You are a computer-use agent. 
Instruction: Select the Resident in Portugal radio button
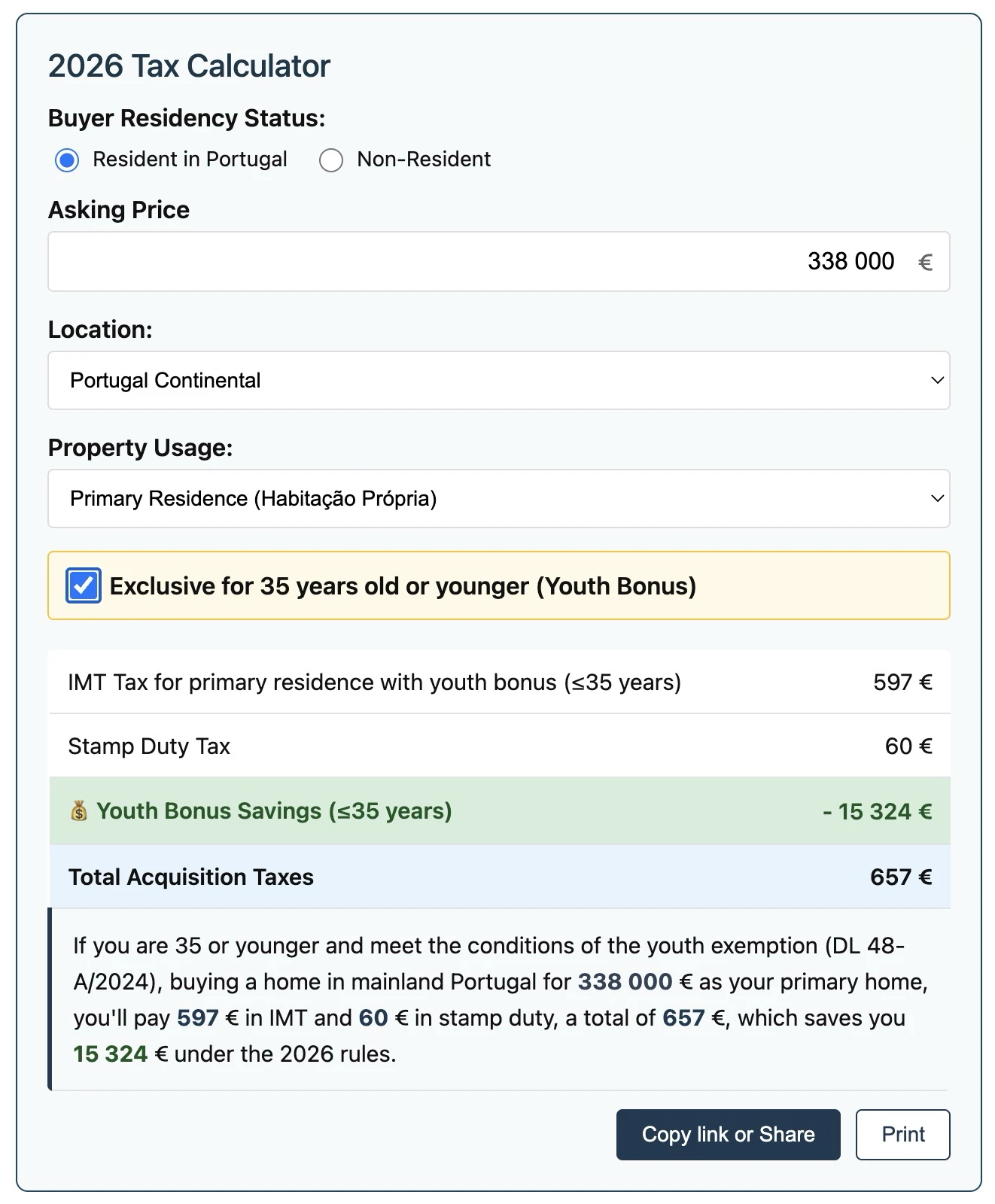[x=67, y=160]
